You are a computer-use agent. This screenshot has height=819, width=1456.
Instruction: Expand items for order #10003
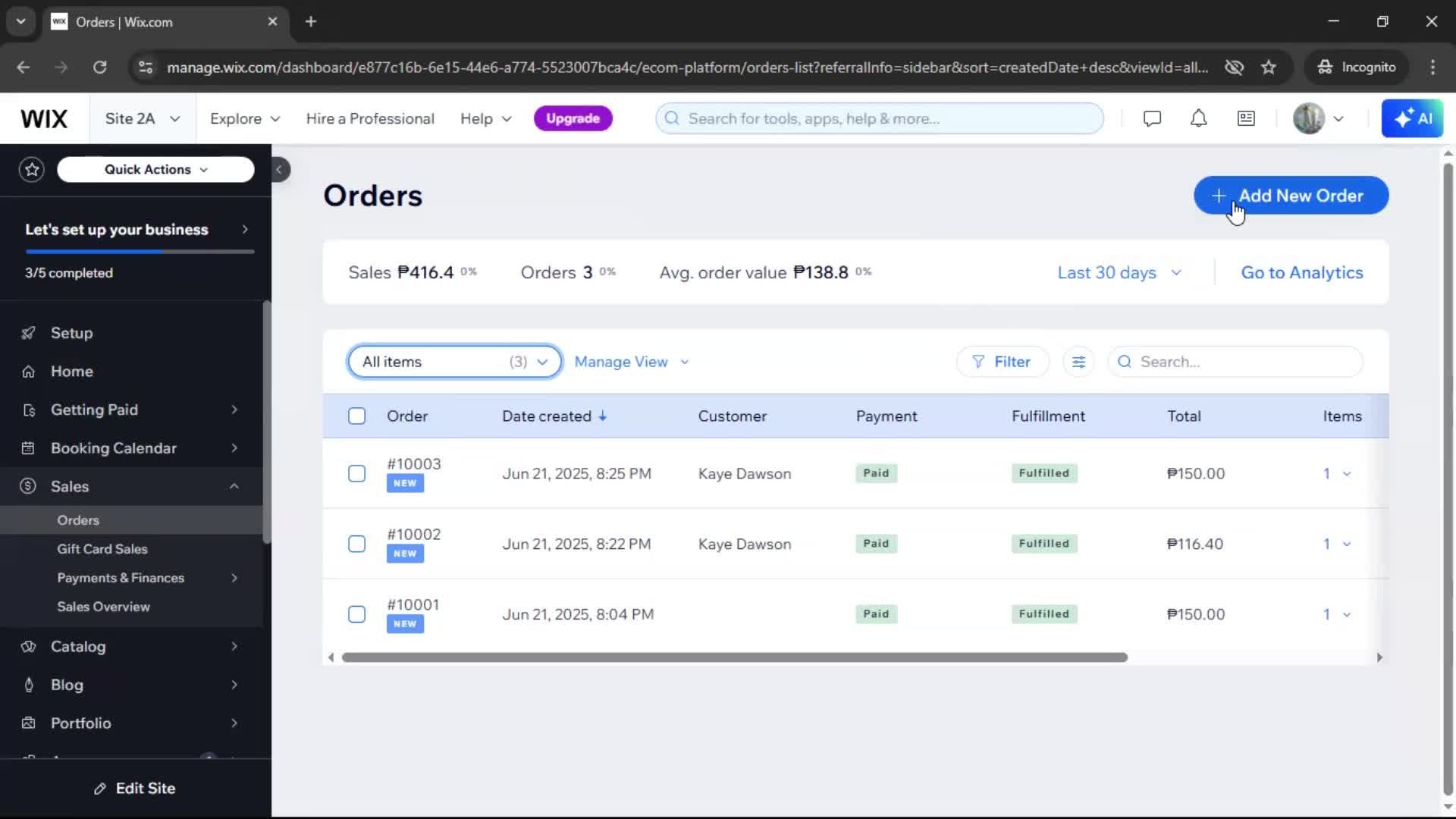[1337, 474]
